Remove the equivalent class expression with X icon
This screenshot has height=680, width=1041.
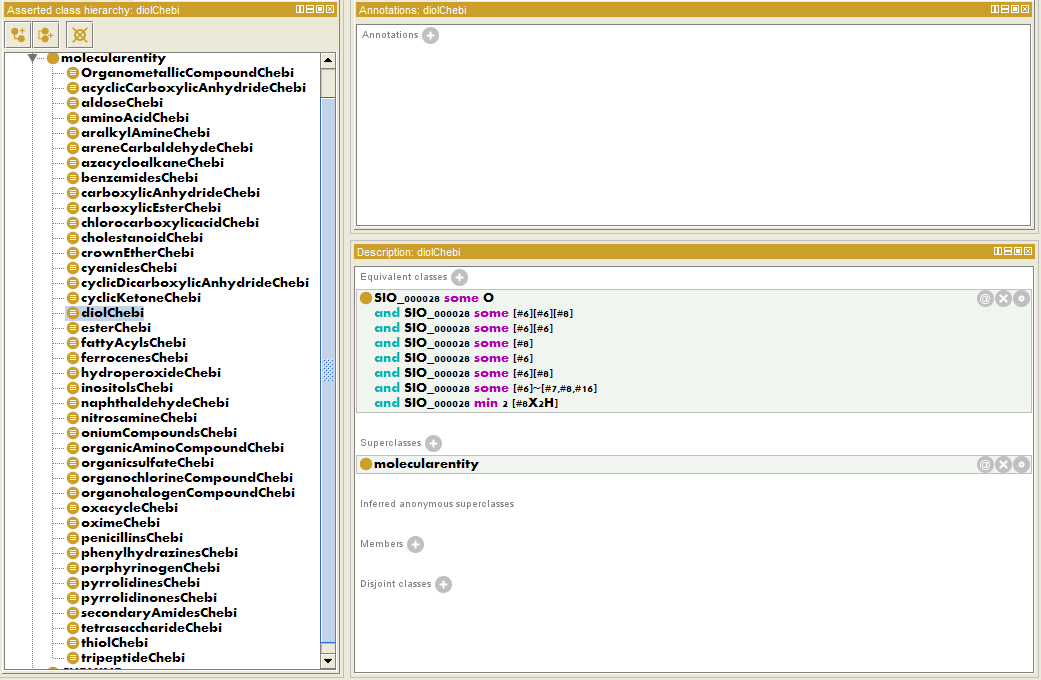click(1004, 299)
